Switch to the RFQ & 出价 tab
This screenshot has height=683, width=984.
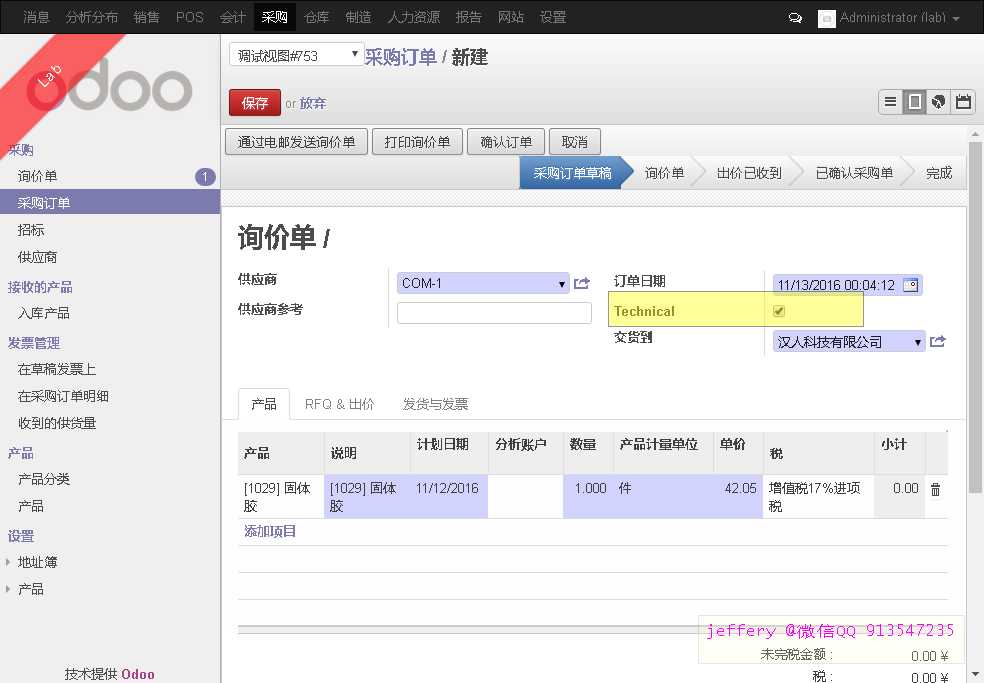339,404
